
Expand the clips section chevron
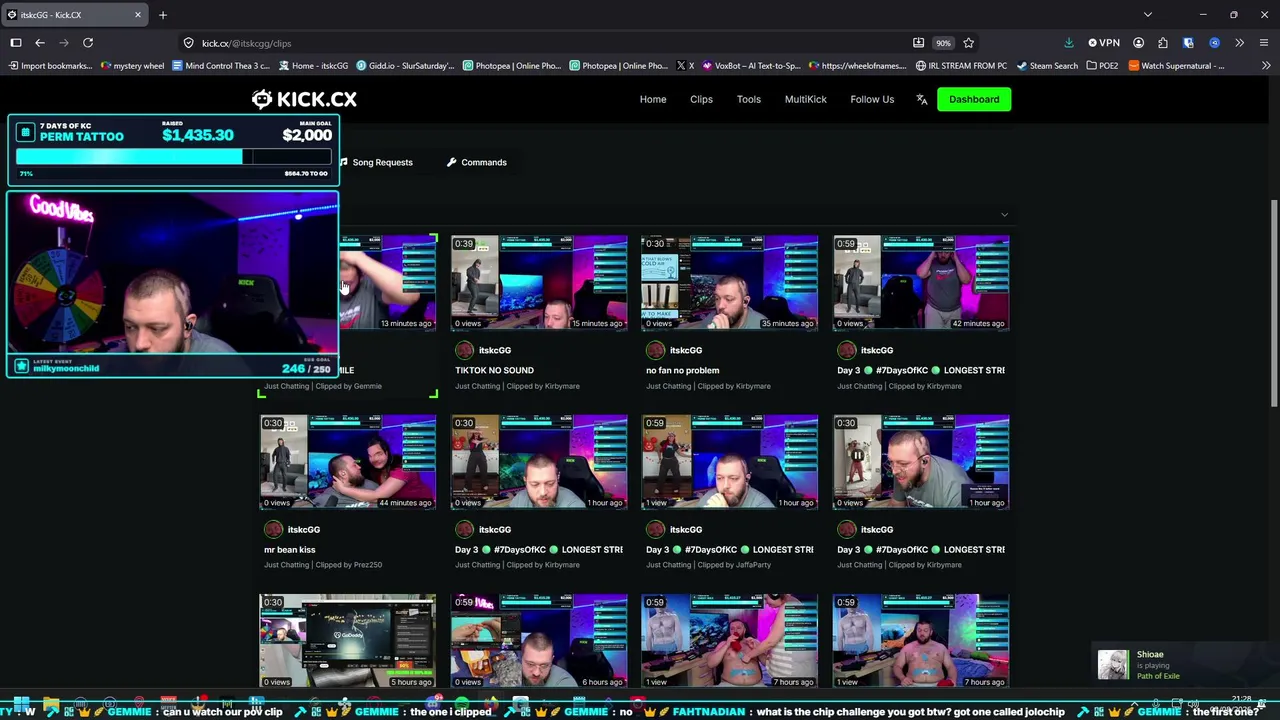(1004, 214)
